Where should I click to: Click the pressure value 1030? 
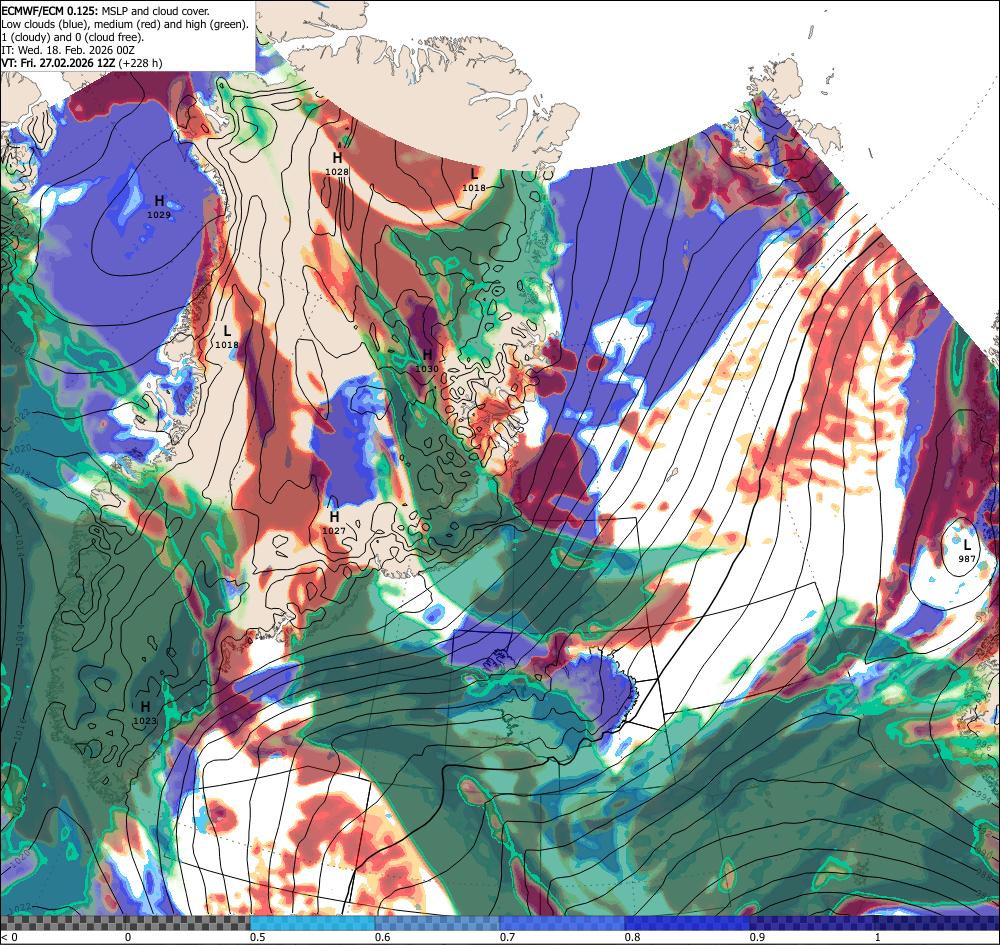pyautogui.click(x=427, y=369)
